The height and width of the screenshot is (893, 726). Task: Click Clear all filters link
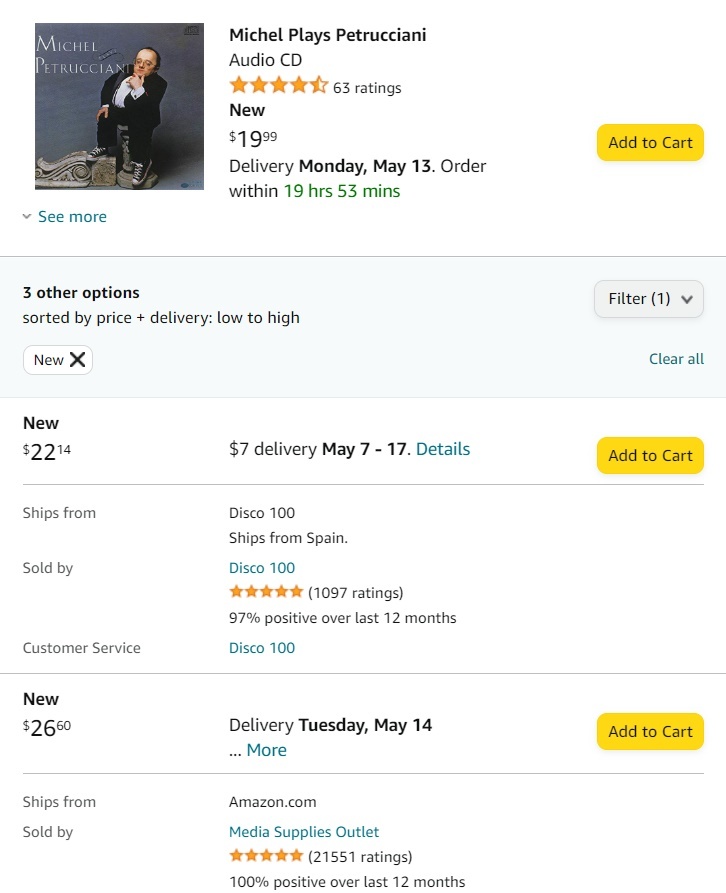pyautogui.click(x=676, y=359)
